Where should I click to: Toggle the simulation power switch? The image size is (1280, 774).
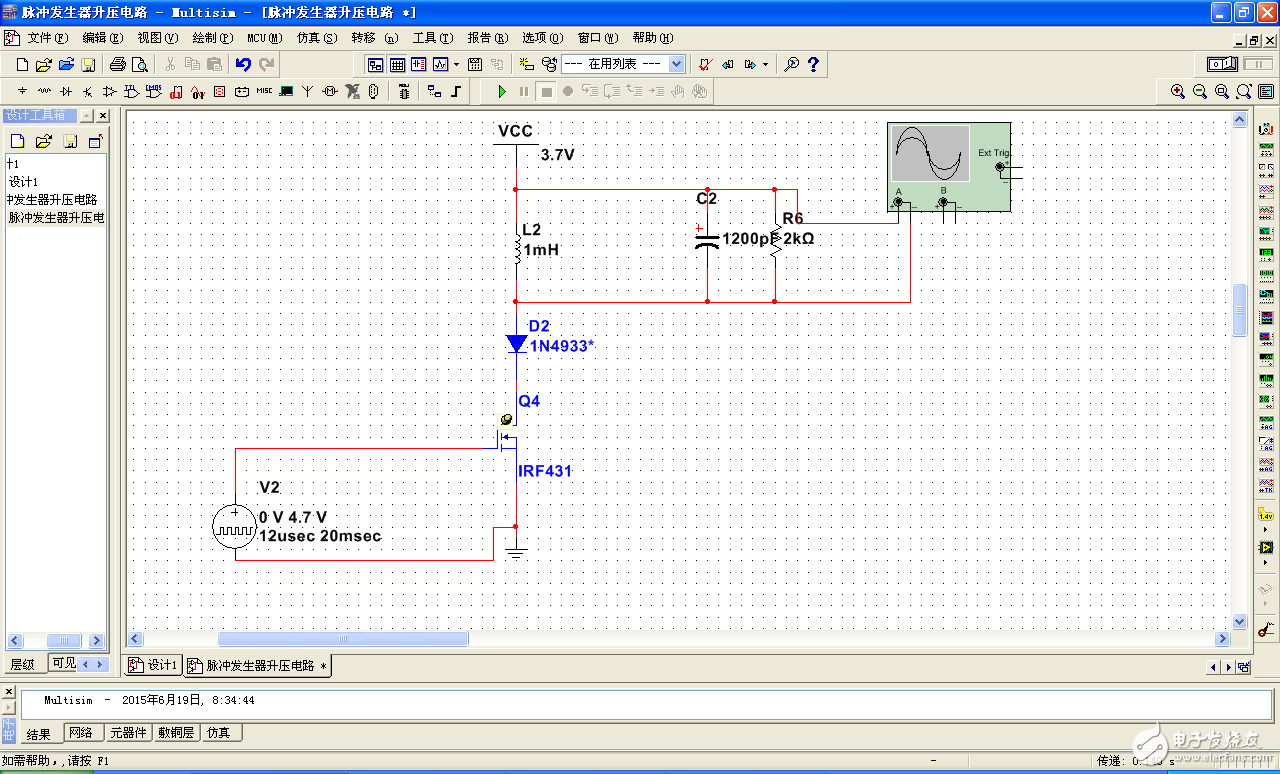[1222, 64]
